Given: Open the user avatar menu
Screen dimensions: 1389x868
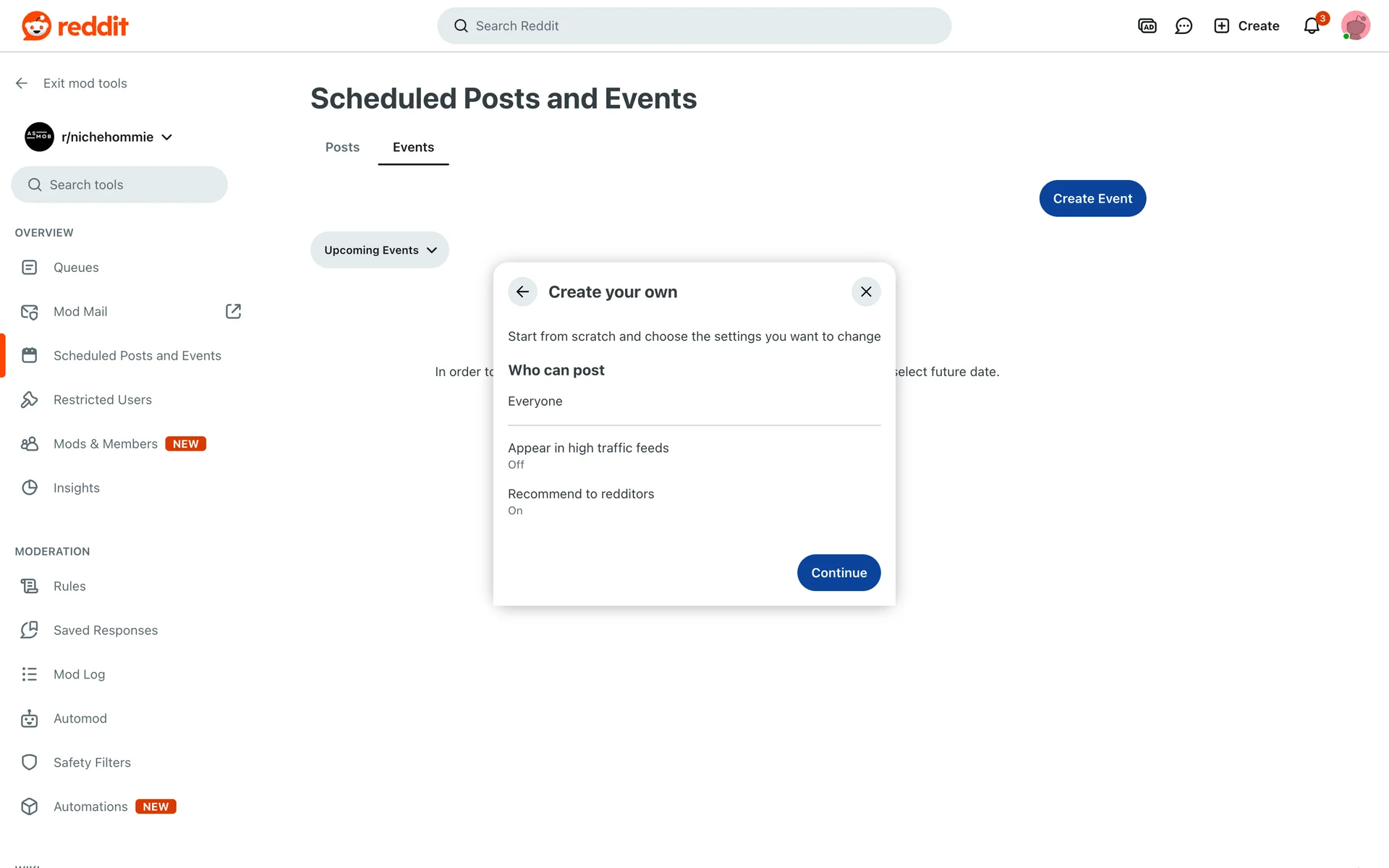Looking at the screenshot, I should click(1355, 26).
